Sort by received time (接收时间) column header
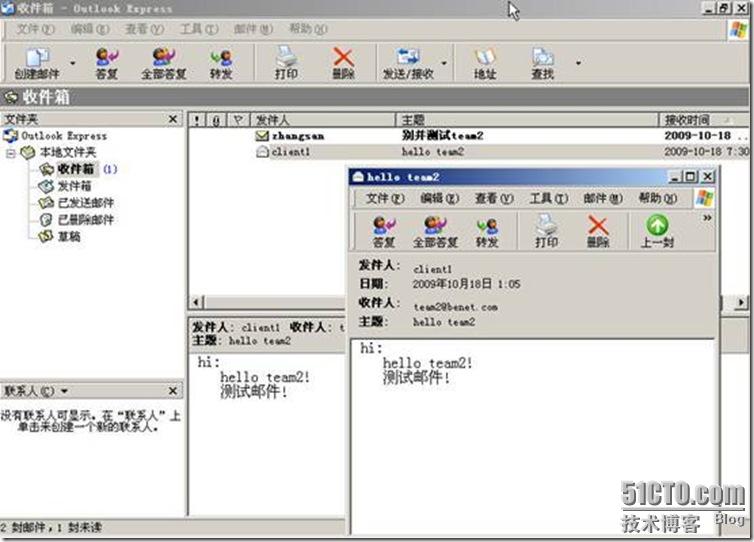The image size is (754, 542). [704, 120]
